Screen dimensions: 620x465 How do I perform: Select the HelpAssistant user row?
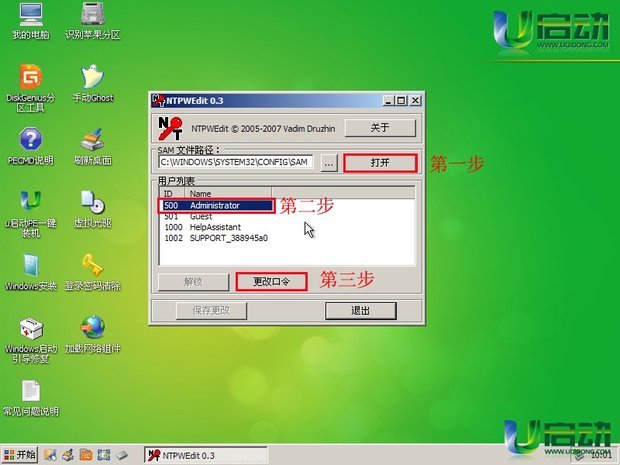click(216, 227)
